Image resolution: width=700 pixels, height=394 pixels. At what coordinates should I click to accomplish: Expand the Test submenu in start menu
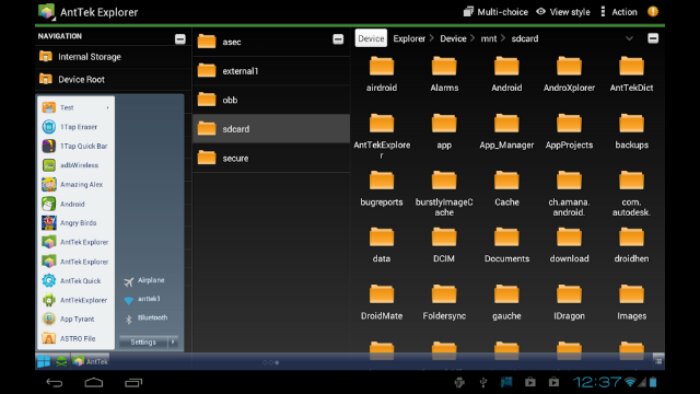click(x=76, y=108)
